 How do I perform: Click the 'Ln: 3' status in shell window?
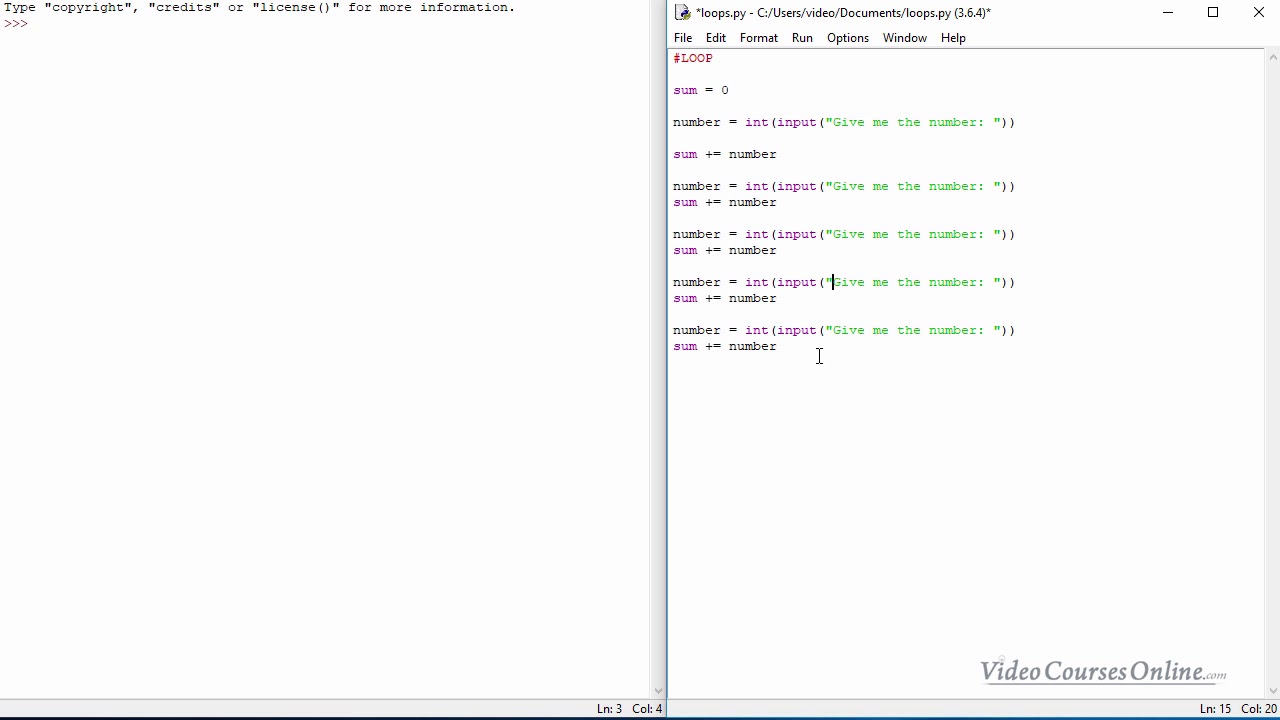click(x=609, y=709)
